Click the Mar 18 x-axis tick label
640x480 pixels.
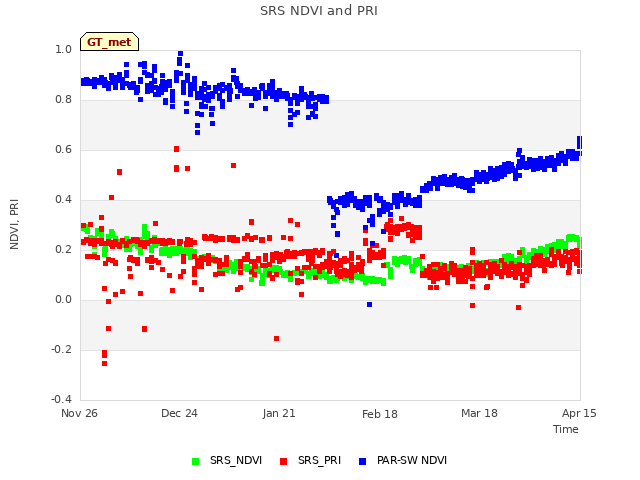point(479,413)
